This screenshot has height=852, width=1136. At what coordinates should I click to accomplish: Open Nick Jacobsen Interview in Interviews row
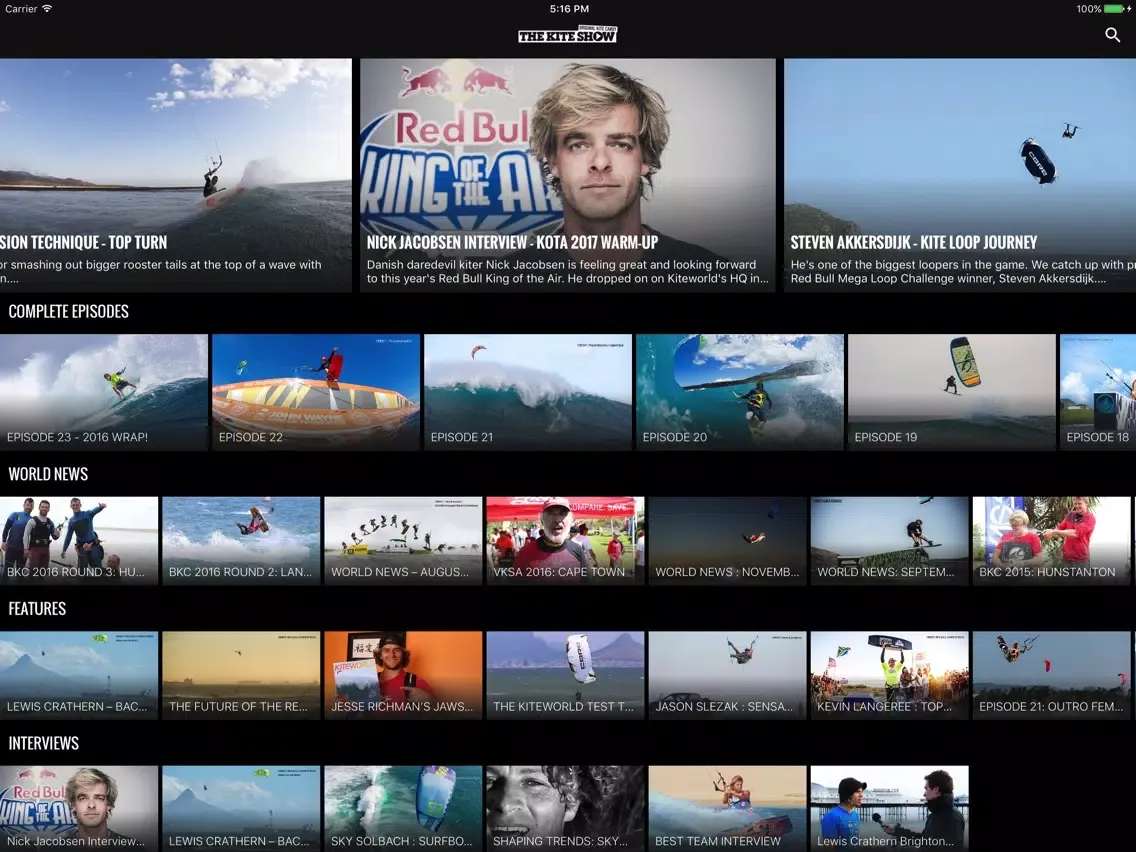pos(79,809)
